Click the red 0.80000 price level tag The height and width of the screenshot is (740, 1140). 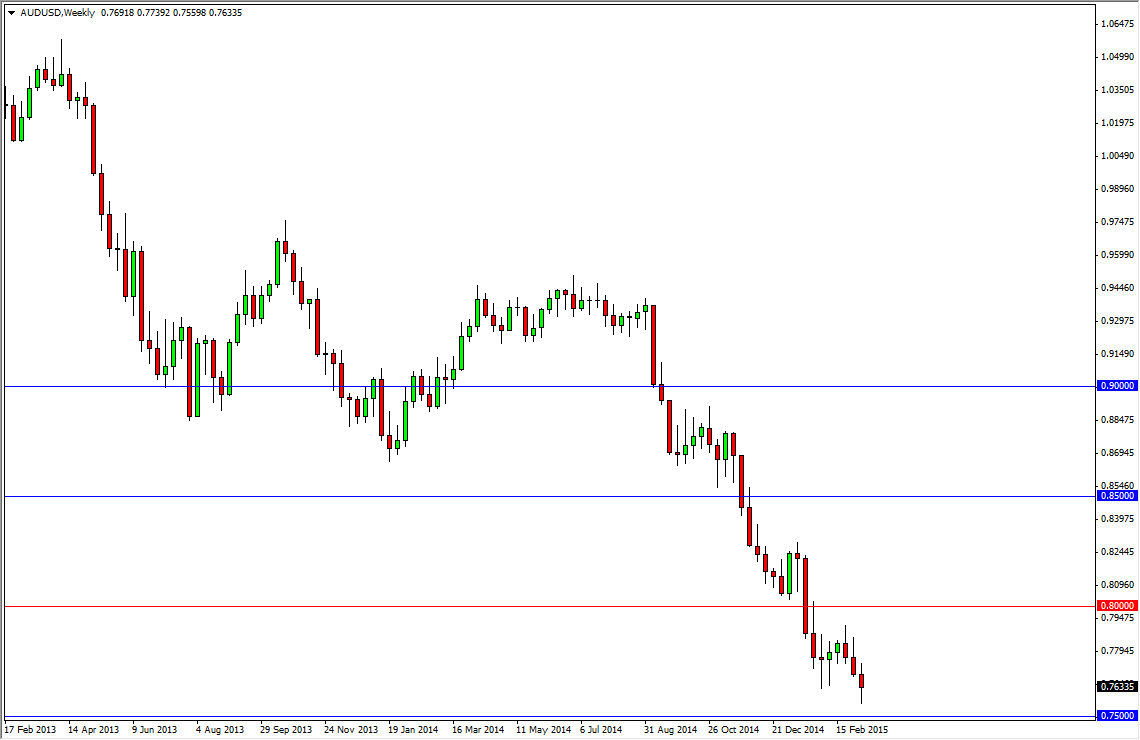1117,606
